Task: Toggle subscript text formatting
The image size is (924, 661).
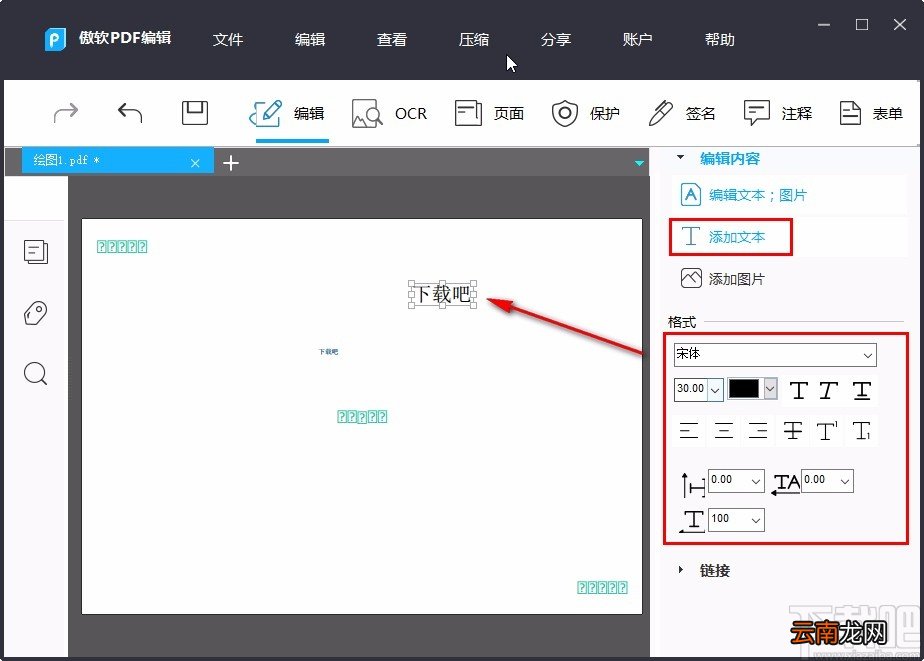Action: click(x=862, y=431)
